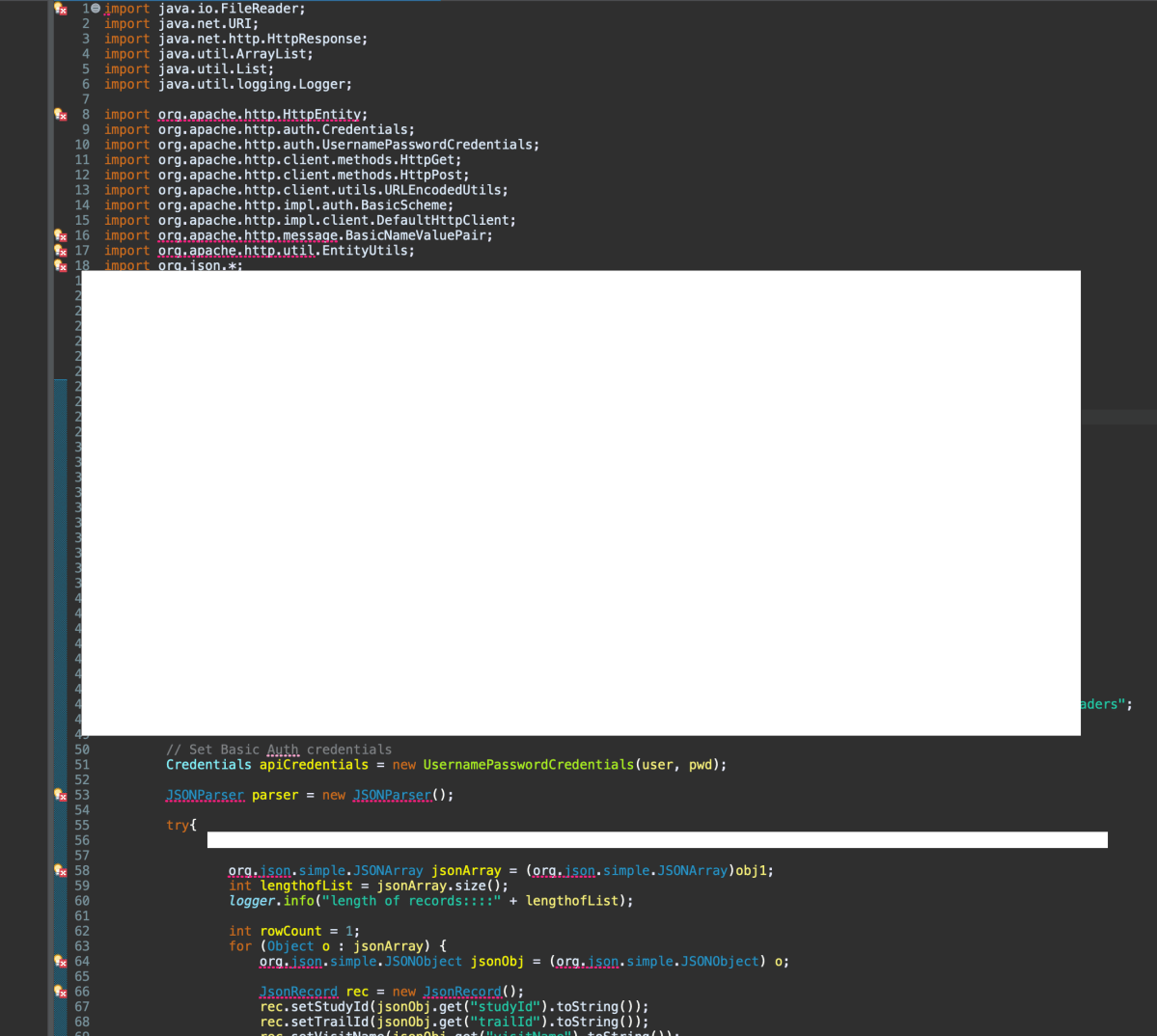Click the error marker on line 17

61,251
